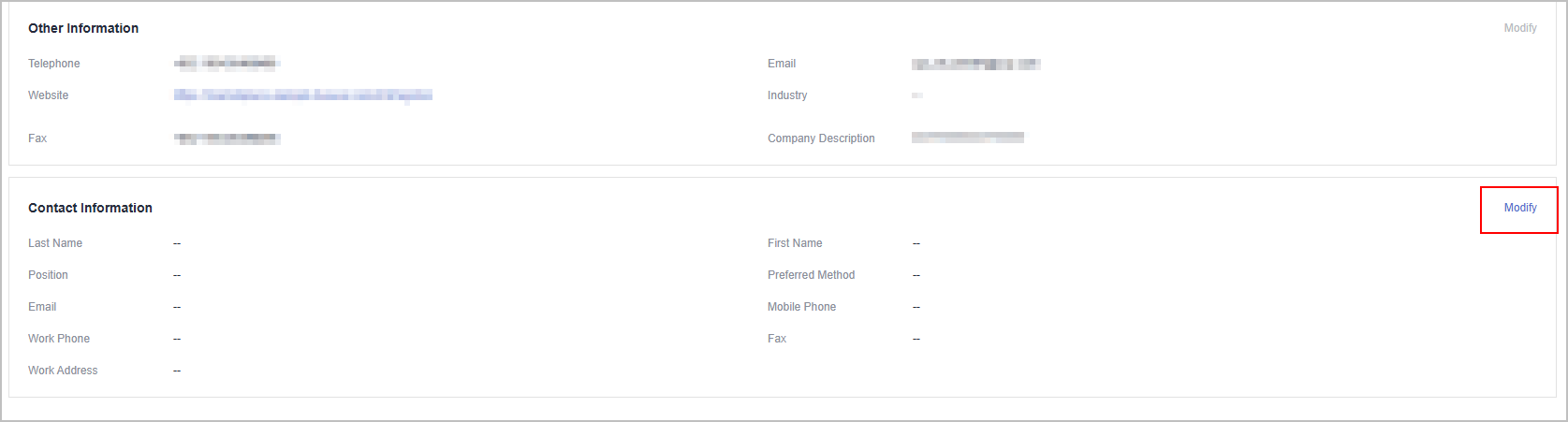
Task: Click the Work Phone field value
Action: pos(177,339)
